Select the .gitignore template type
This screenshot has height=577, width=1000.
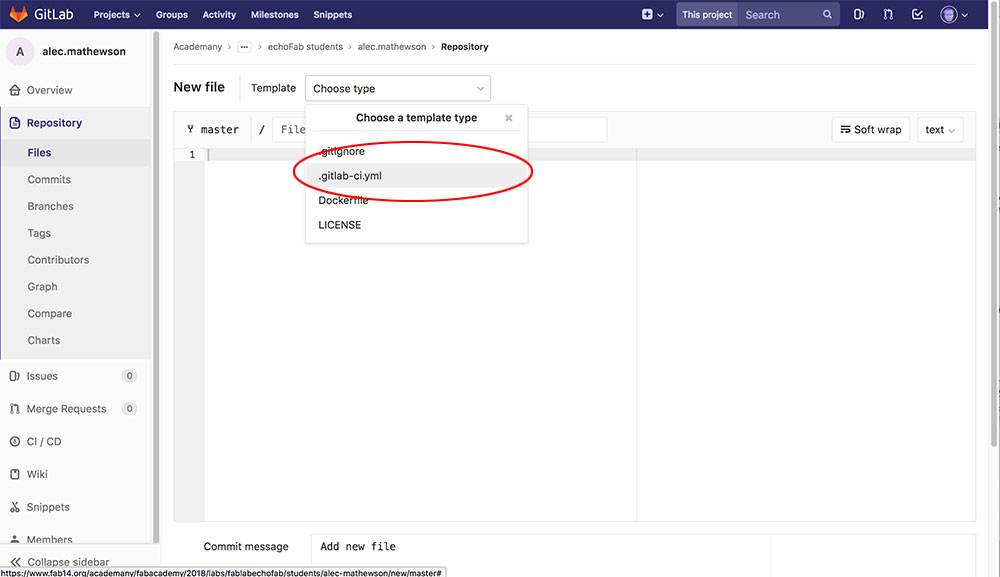pos(416,151)
